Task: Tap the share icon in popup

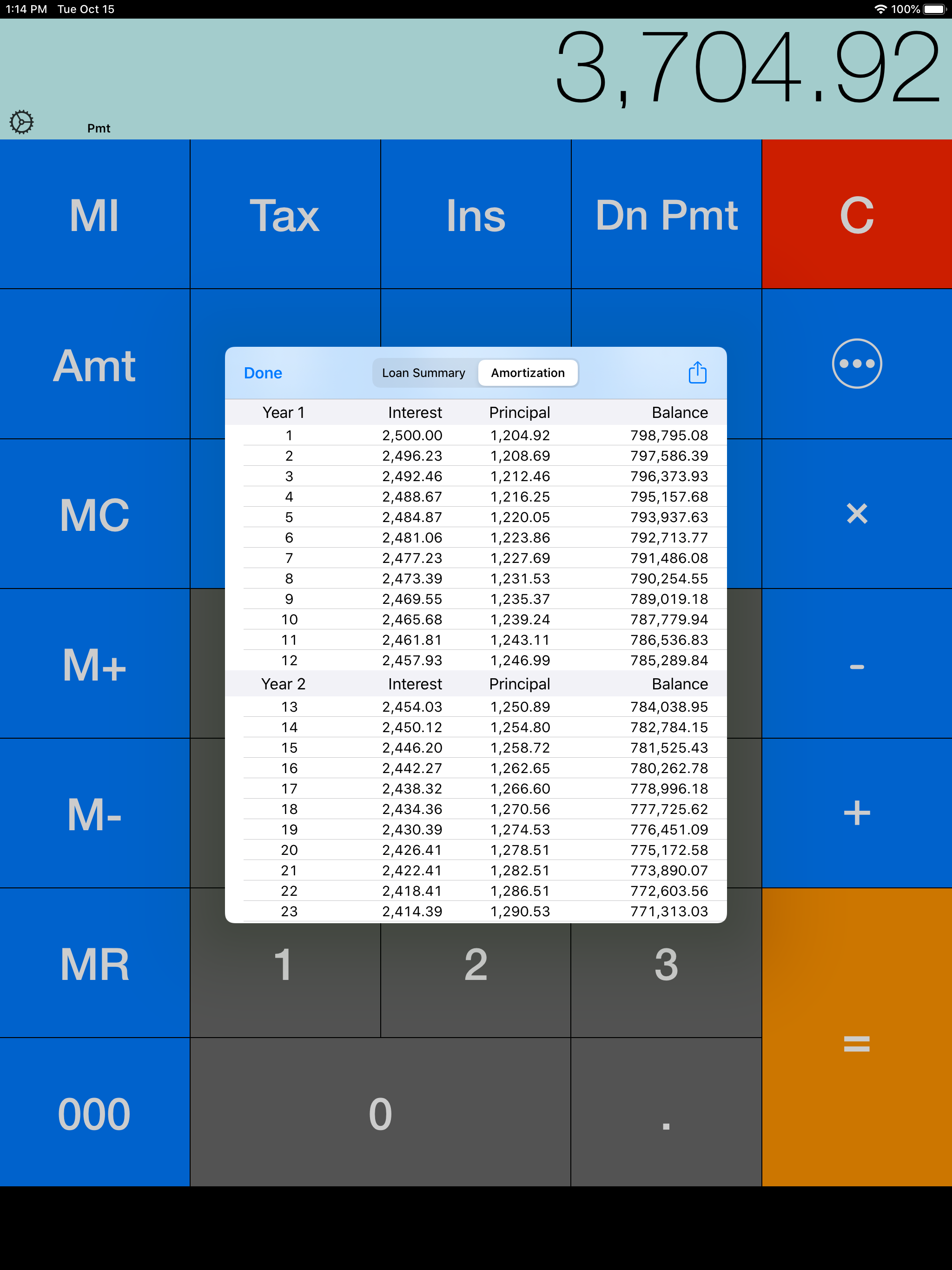Action: pos(697,373)
